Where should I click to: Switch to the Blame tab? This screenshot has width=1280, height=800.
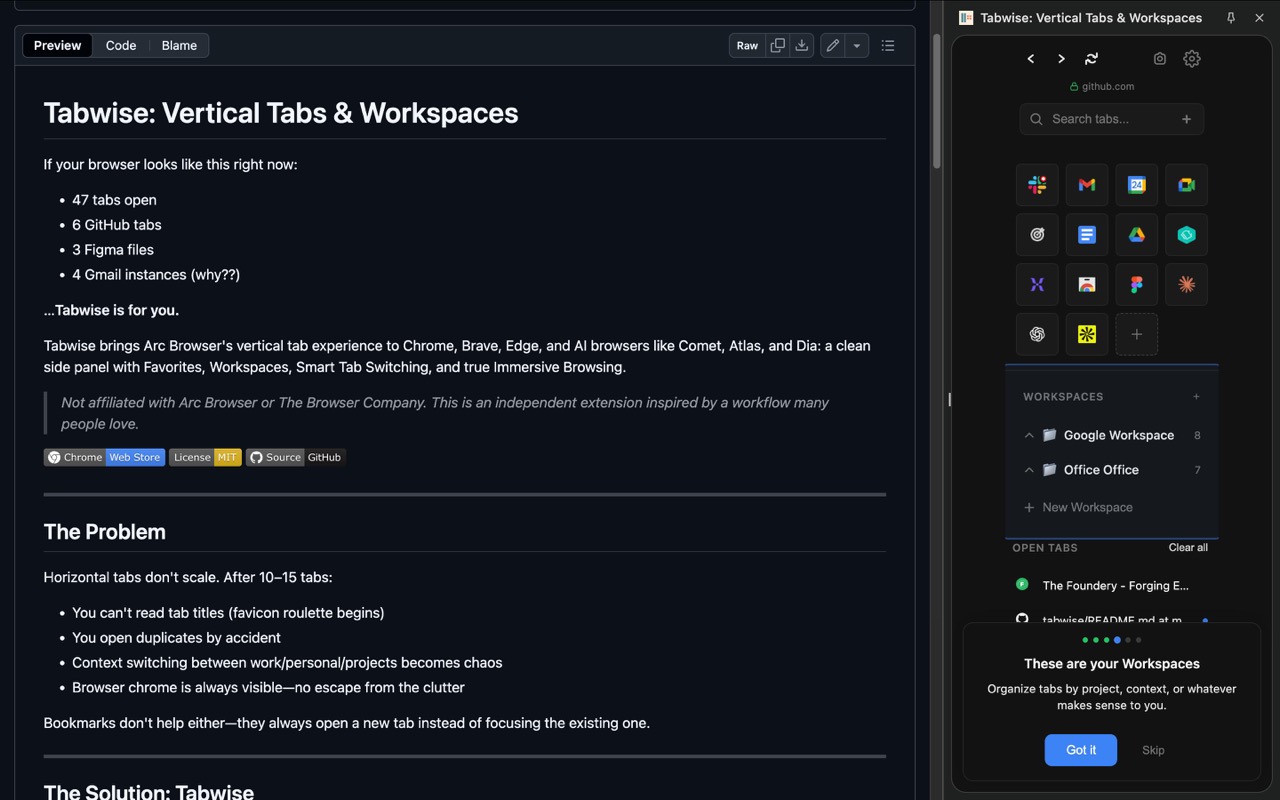pyautogui.click(x=179, y=45)
